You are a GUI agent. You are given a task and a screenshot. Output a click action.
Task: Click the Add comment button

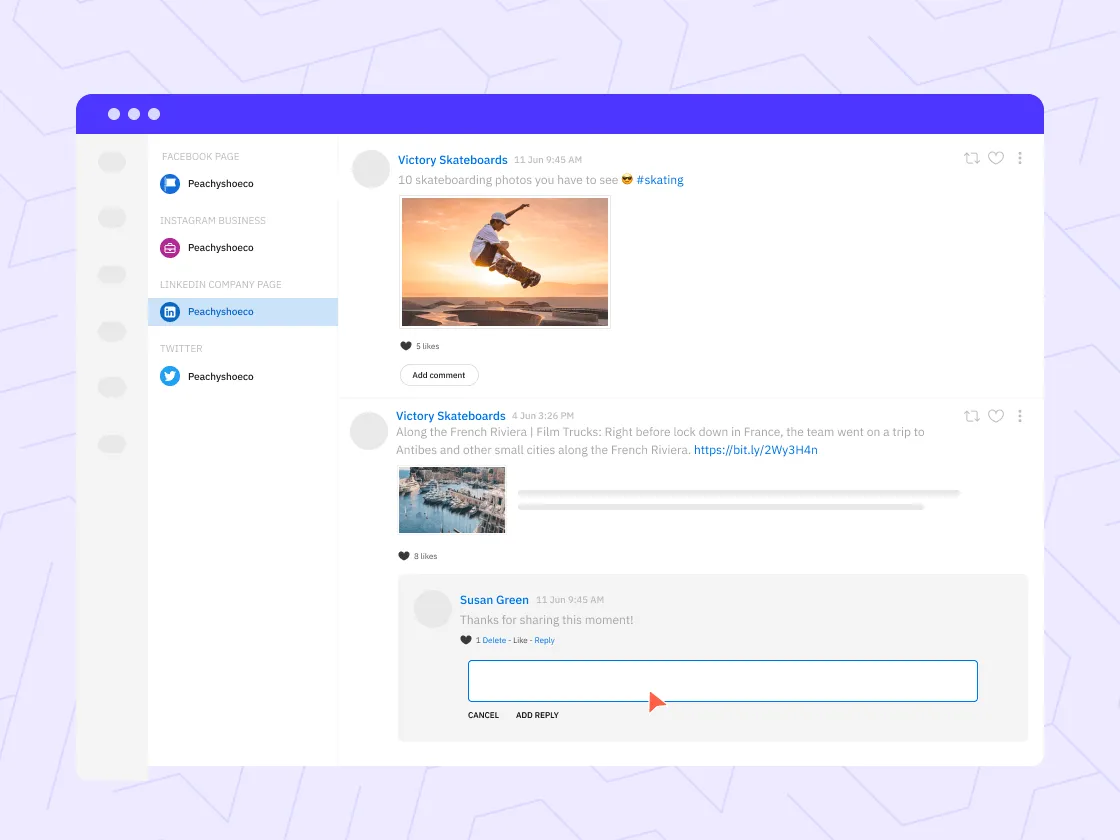tap(438, 374)
